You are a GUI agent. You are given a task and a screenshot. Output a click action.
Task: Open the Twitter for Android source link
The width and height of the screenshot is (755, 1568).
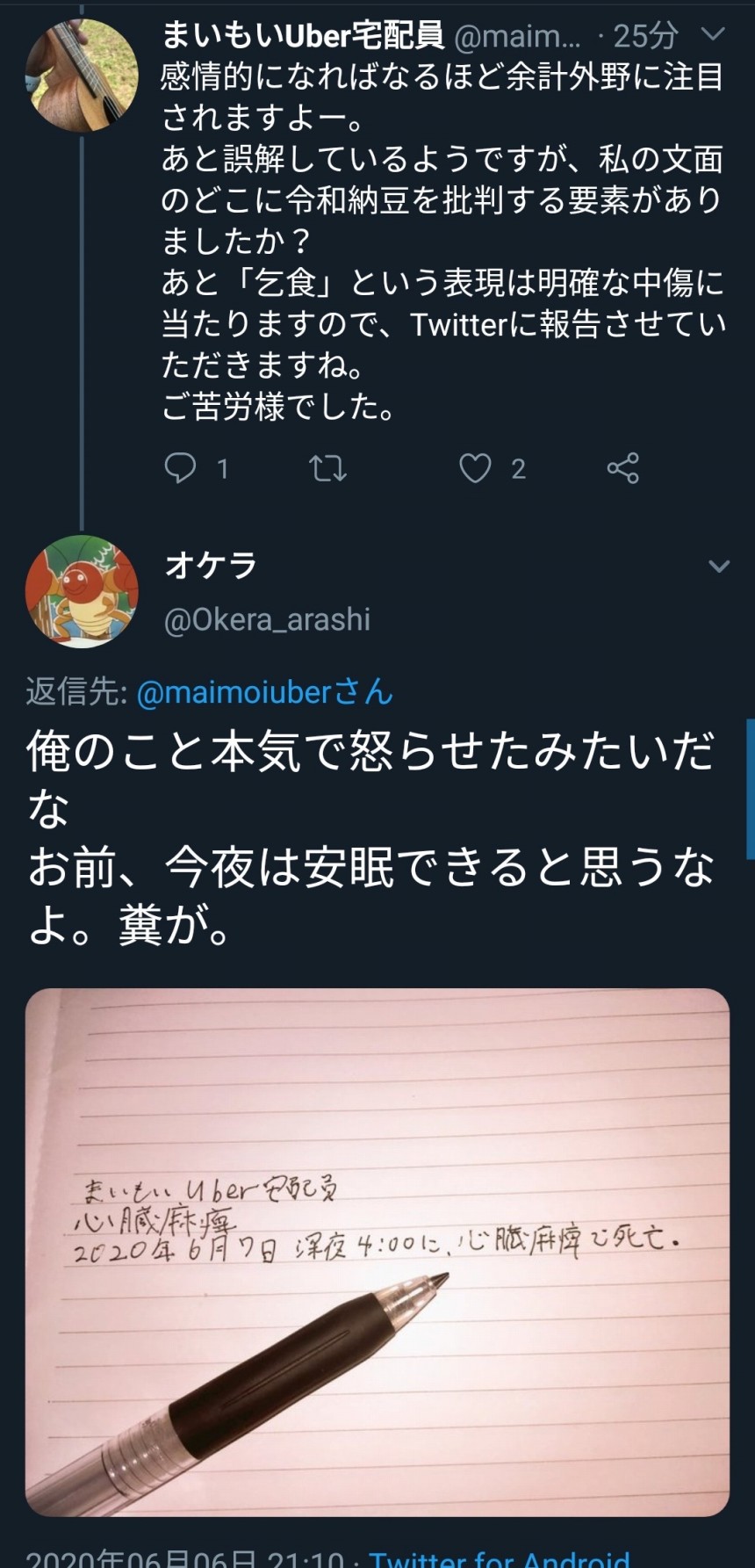tap(499, 1557)
